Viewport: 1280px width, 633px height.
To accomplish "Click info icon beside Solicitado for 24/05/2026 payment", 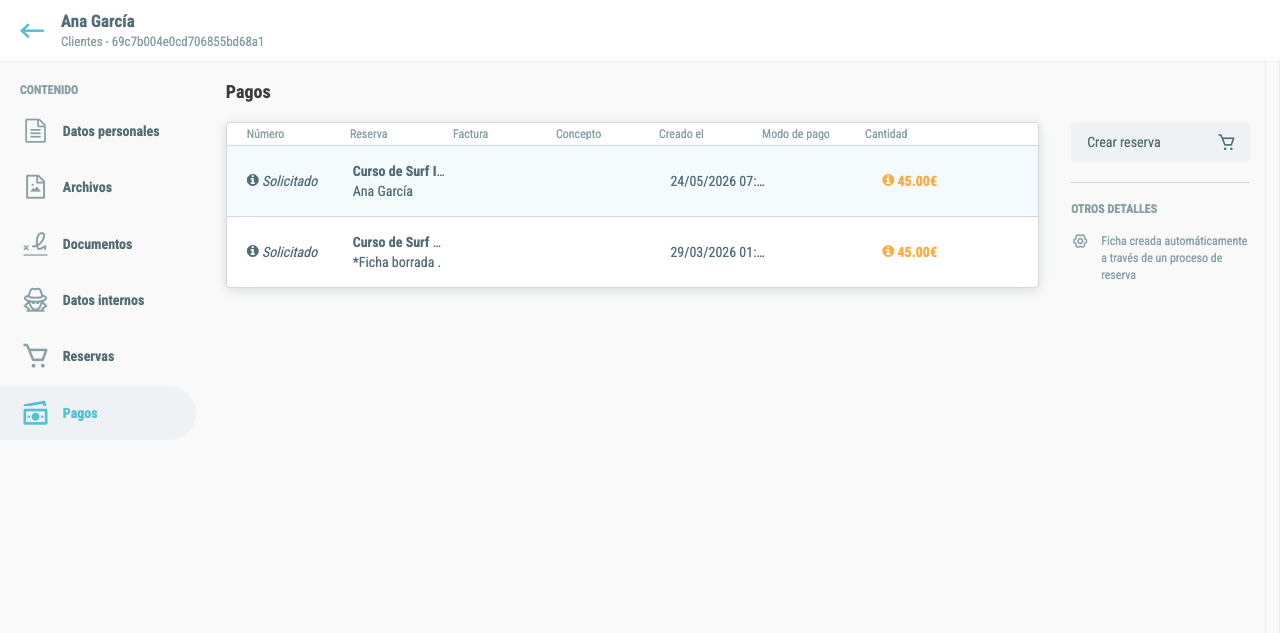I will (253, 181).
